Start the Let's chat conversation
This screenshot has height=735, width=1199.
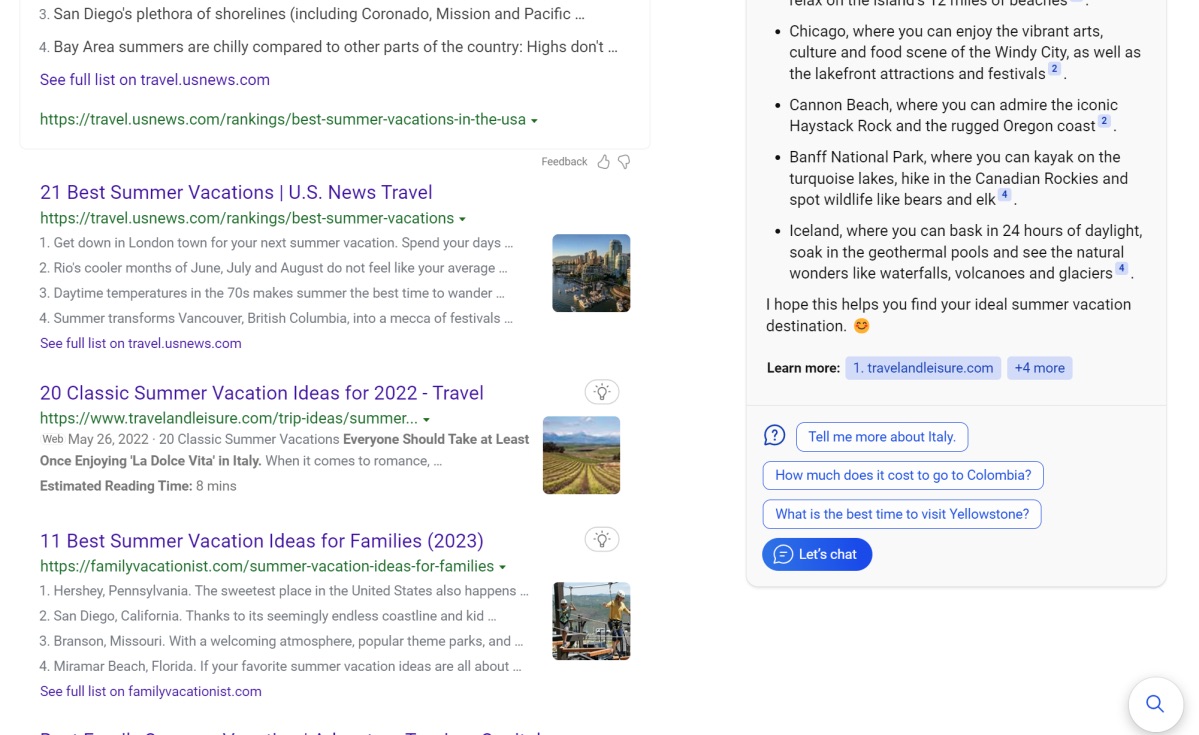click(817, 554)
